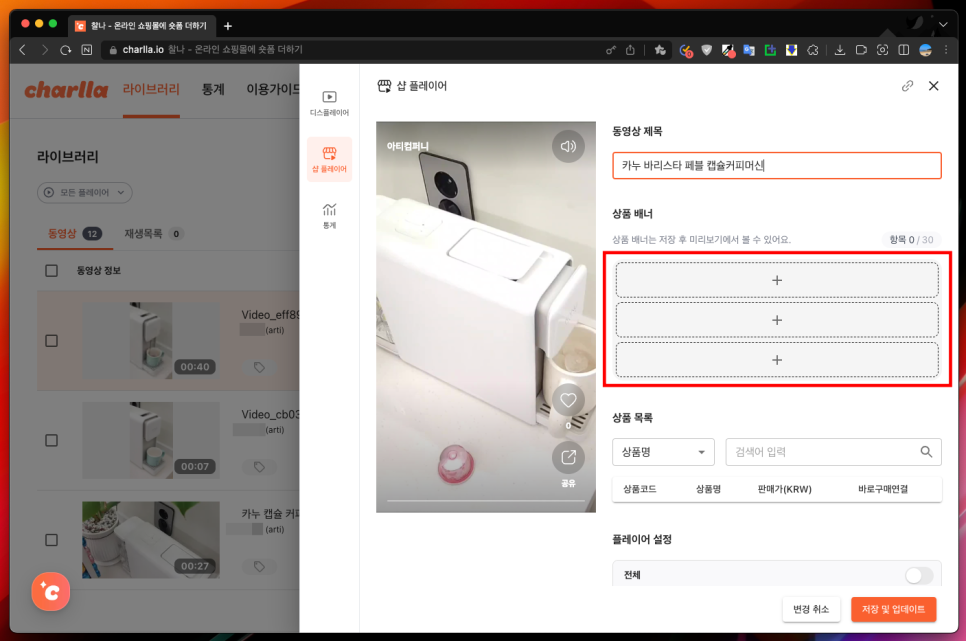
Task: Click 변경 취소 button
Action: [x=811, y=609]
